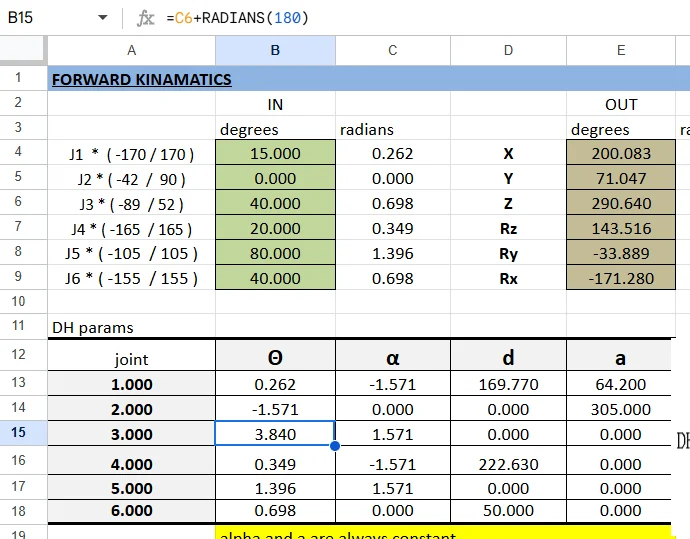Click the yellow alpha and a note cell
This screenshot has width=690, height=539.
point(444,532)
